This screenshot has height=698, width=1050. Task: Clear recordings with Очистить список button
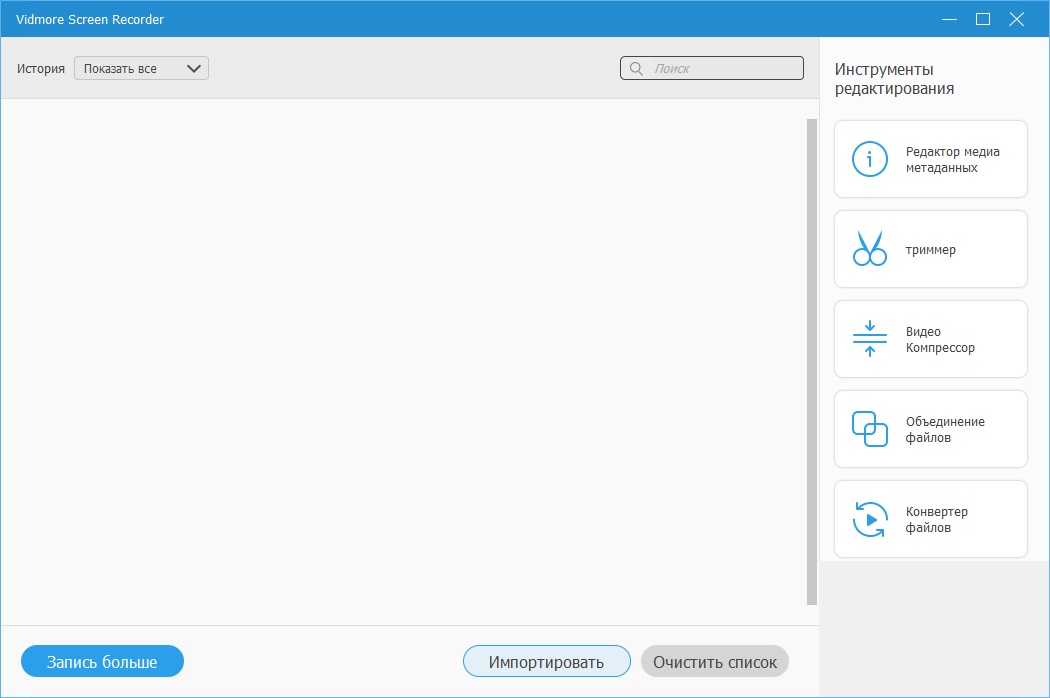[714, 661]
